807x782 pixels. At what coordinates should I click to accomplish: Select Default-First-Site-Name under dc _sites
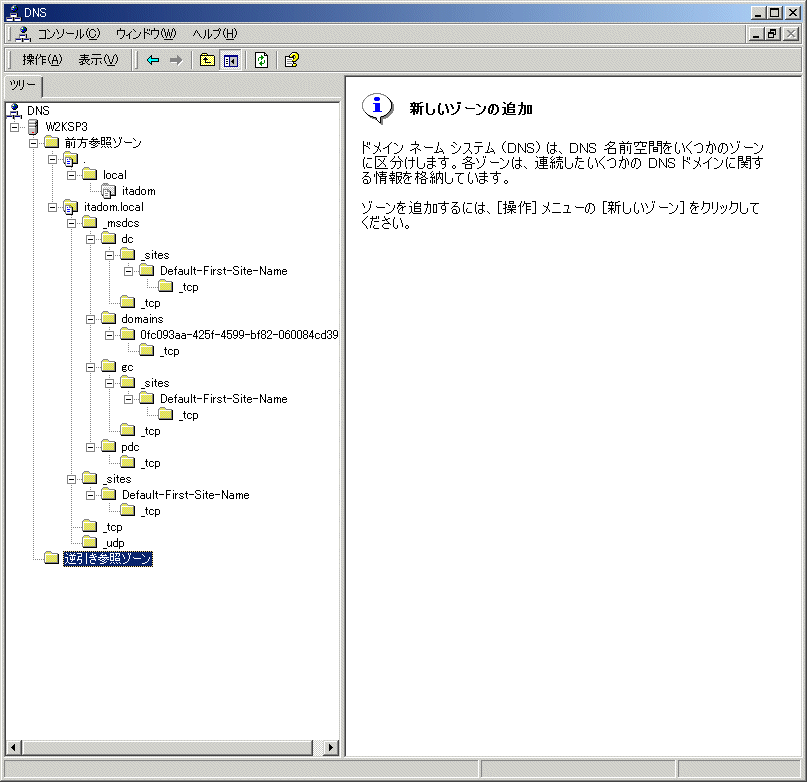tap(223, 271)
